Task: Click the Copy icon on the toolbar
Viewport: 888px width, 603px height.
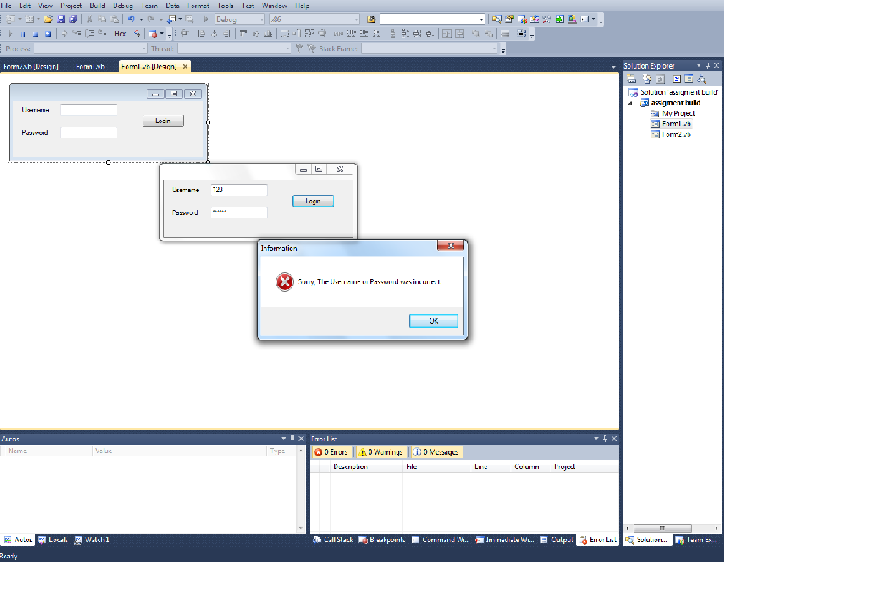Action: pyautogui.click(x=103, y=20)
